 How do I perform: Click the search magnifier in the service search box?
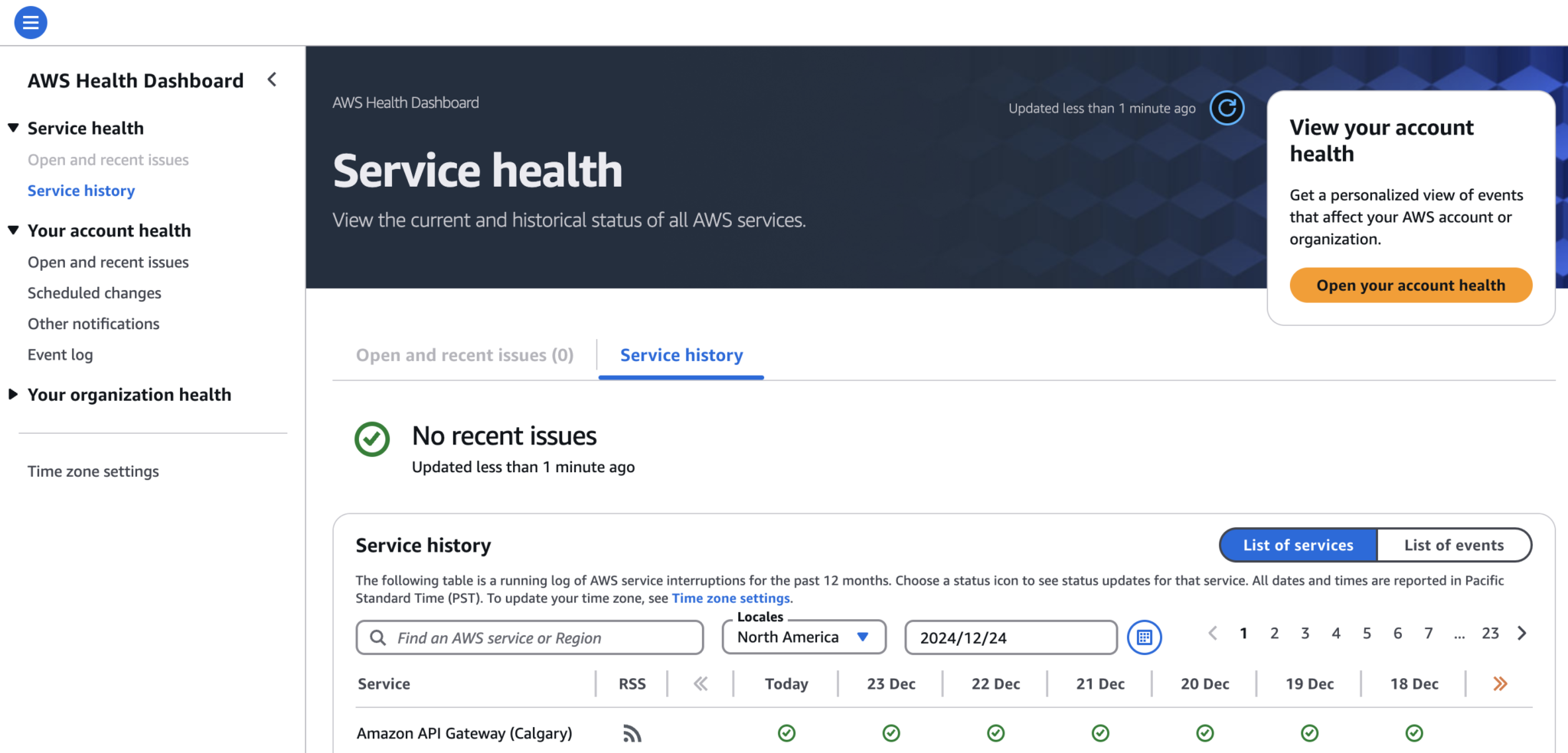tap(377, 637)
